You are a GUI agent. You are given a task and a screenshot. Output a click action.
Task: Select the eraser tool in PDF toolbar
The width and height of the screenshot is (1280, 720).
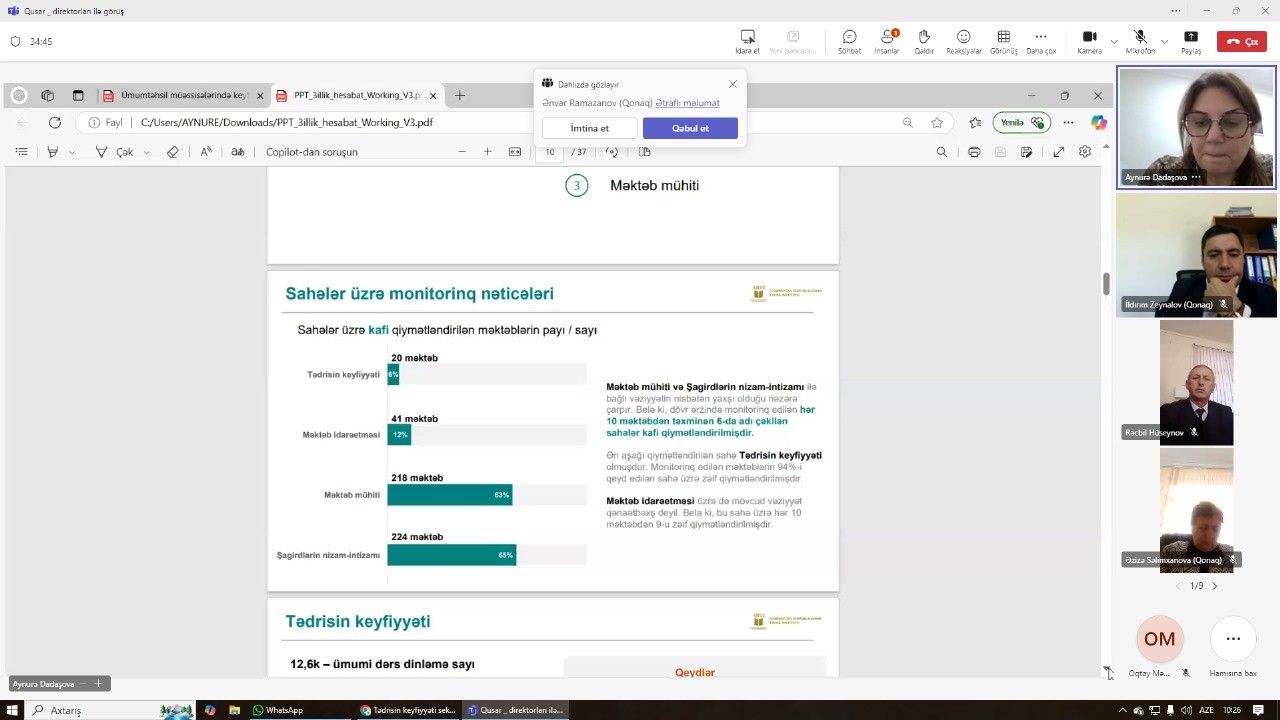coord(172,152)
